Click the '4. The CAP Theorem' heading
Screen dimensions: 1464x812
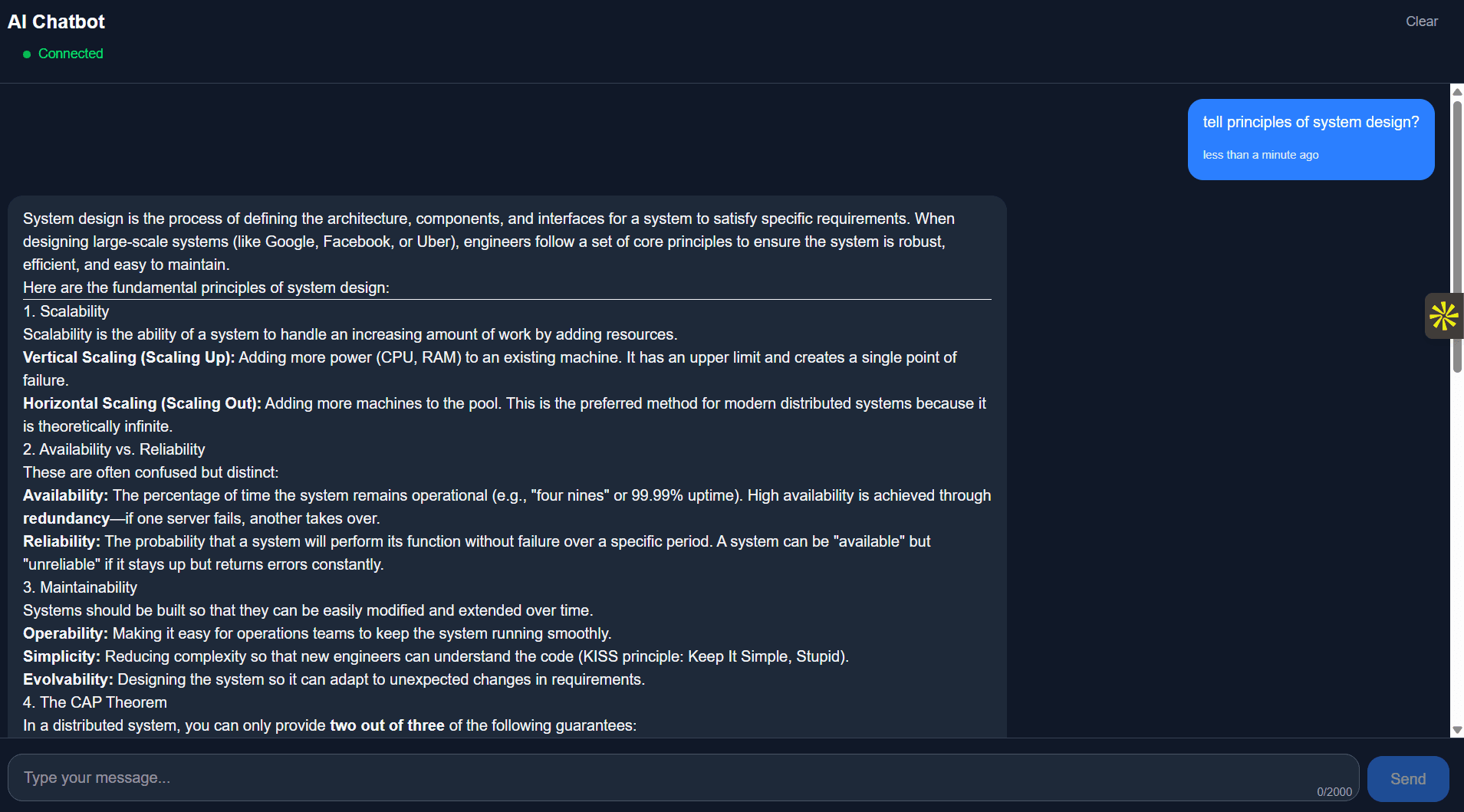(95, 702)
